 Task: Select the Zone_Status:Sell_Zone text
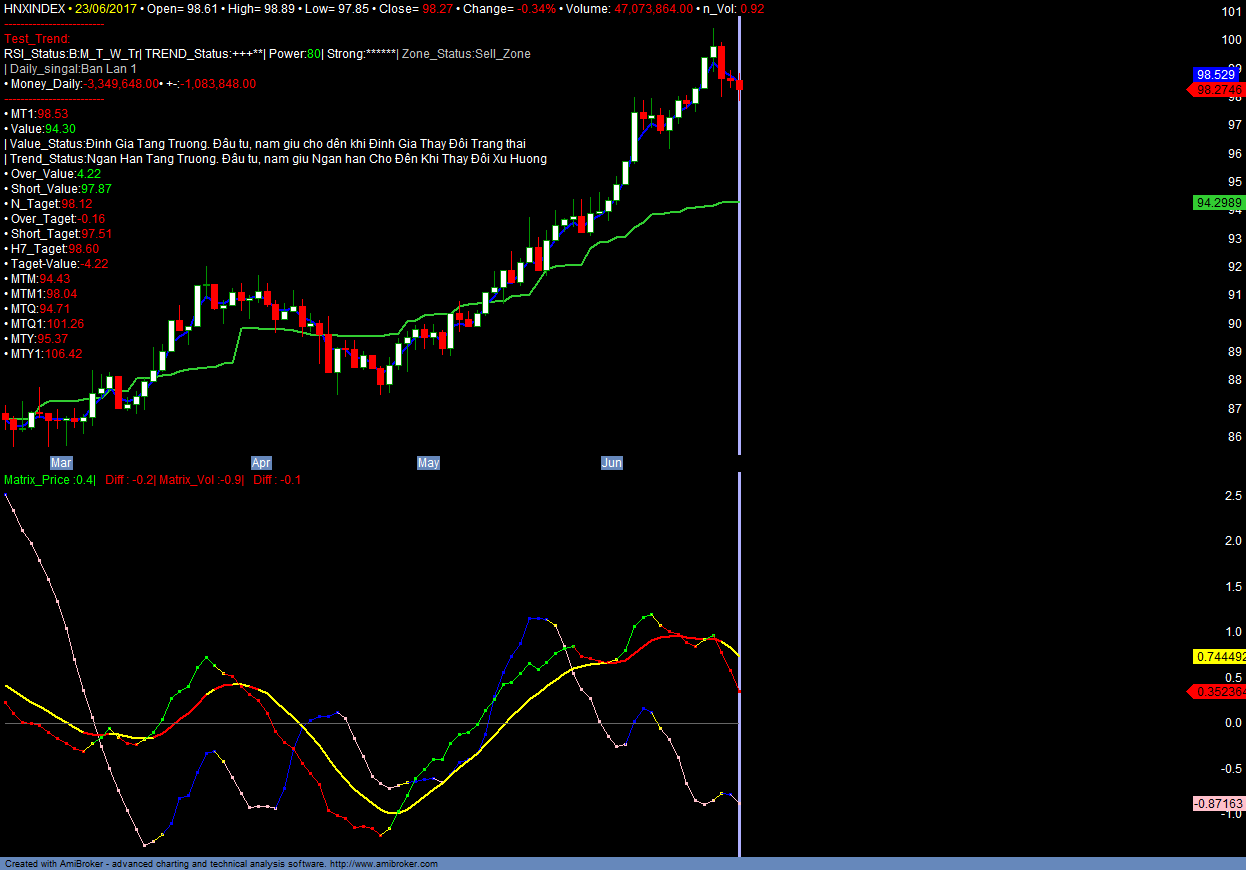[x=466, y=54]
